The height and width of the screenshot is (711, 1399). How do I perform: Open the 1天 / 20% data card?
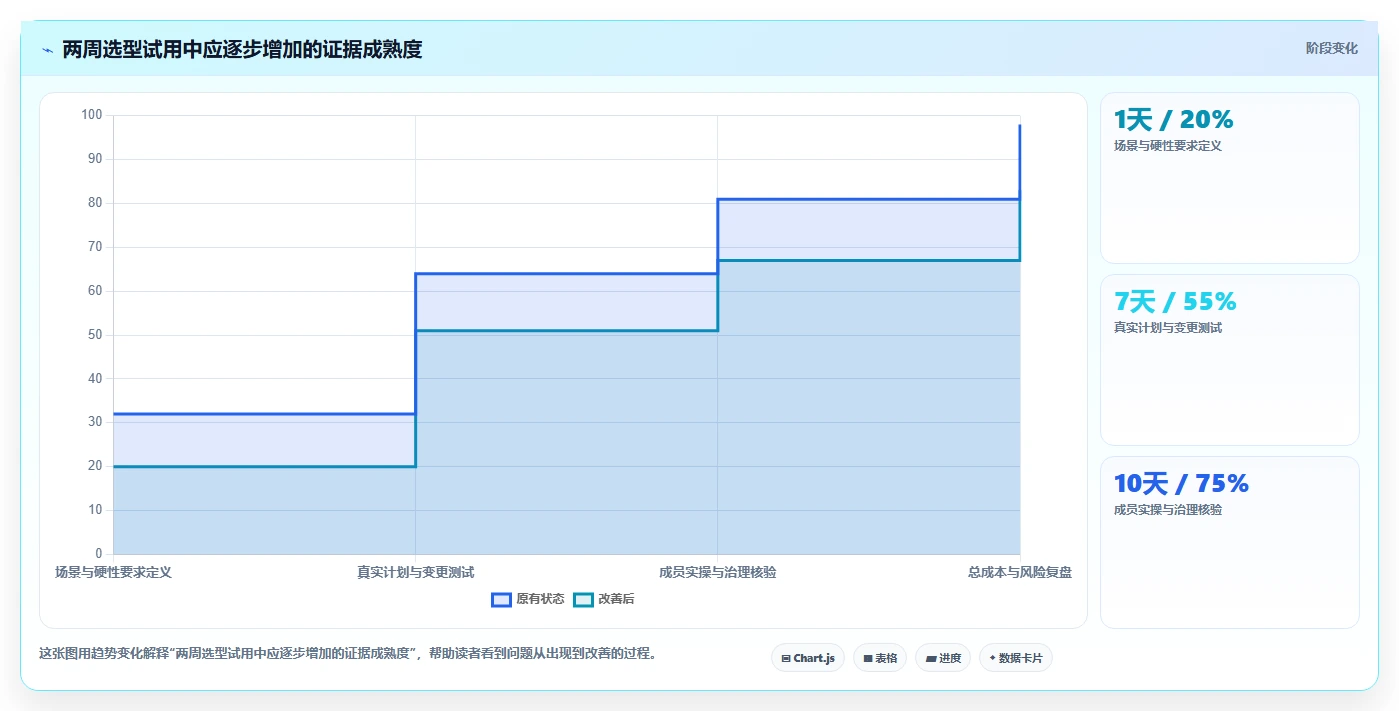pos(1230,178)
